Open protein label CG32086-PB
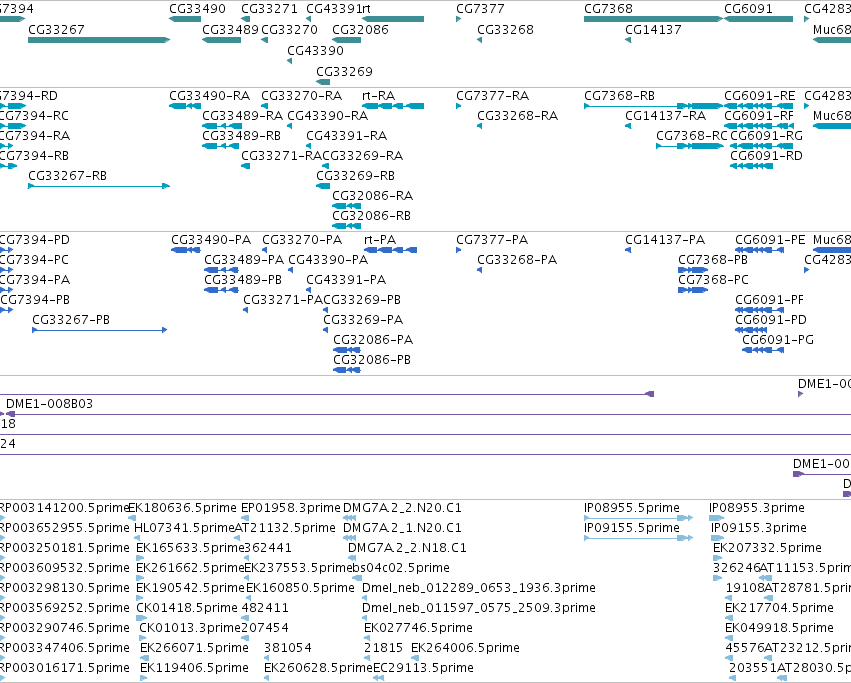The image size is (851, 683). [x=372, y=360]
